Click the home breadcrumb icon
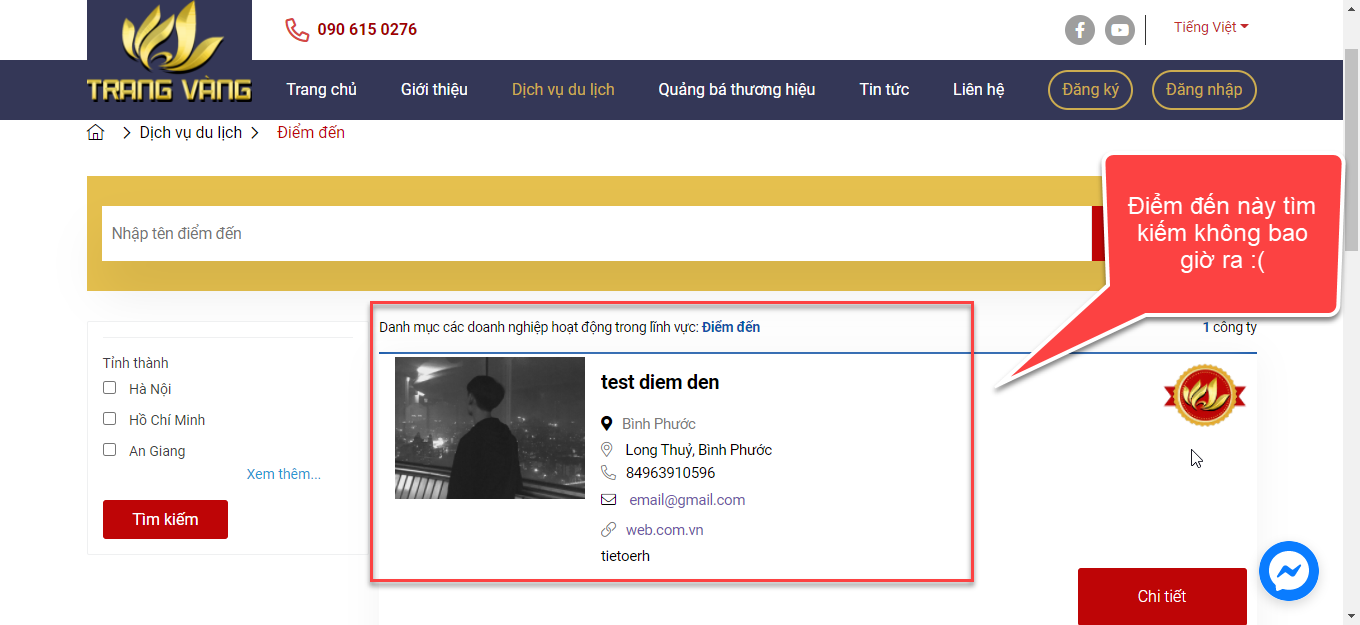 [x=96, y=133]
